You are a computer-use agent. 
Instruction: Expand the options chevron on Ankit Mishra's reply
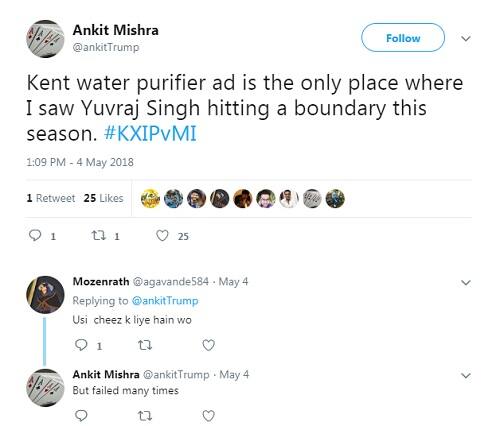point(466,376)
